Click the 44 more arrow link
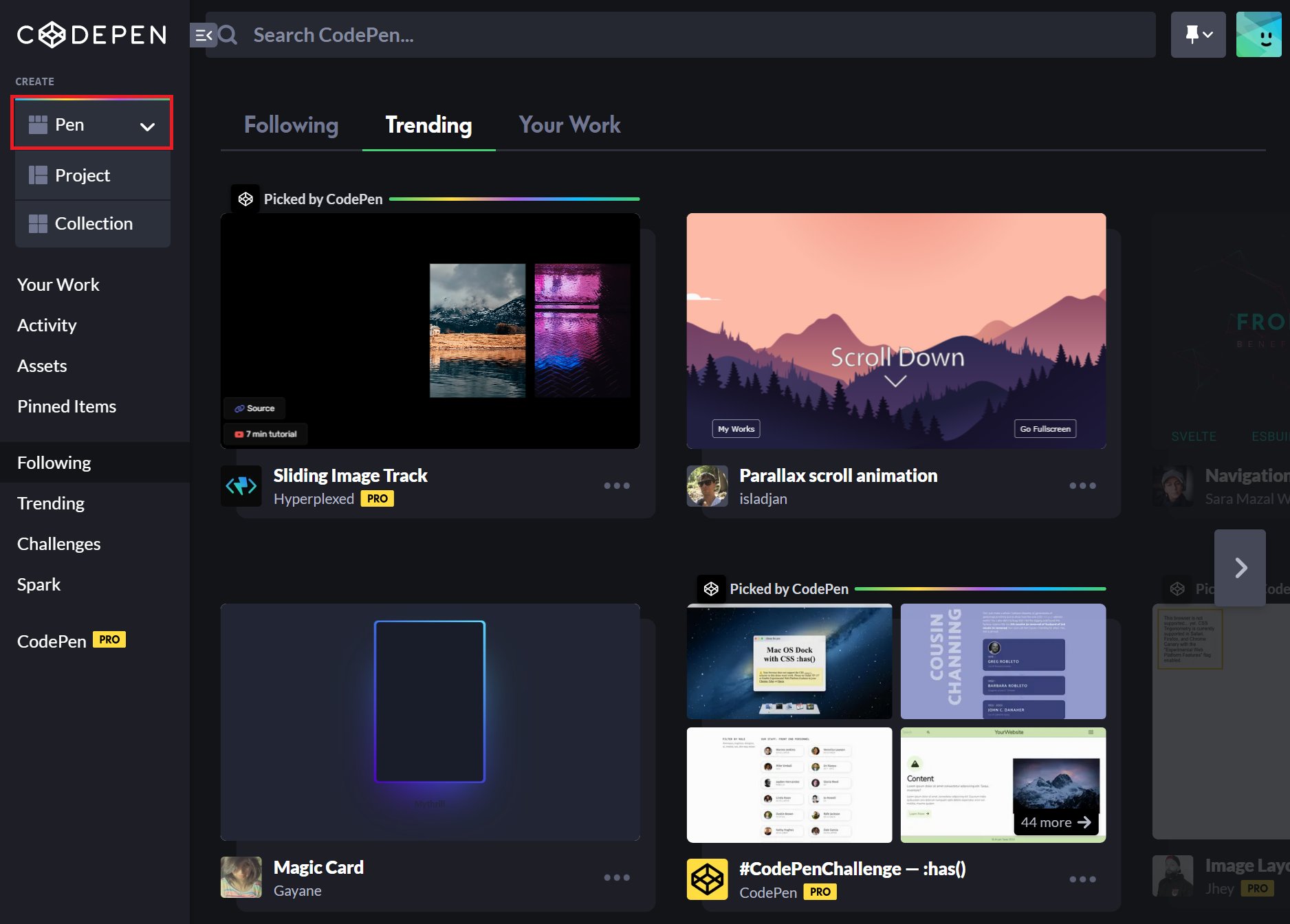The width and height of the screenshot is (1290, 924). pyautogui.click(x=1056, y=823)
